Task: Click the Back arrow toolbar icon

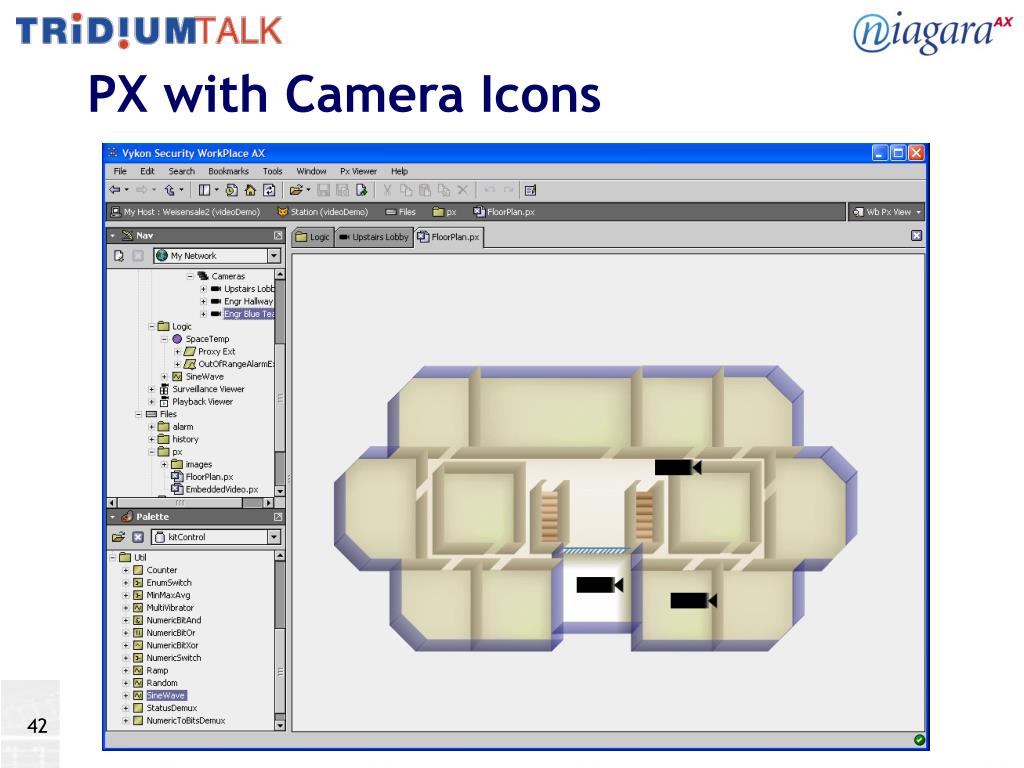Action: point(115,190)
